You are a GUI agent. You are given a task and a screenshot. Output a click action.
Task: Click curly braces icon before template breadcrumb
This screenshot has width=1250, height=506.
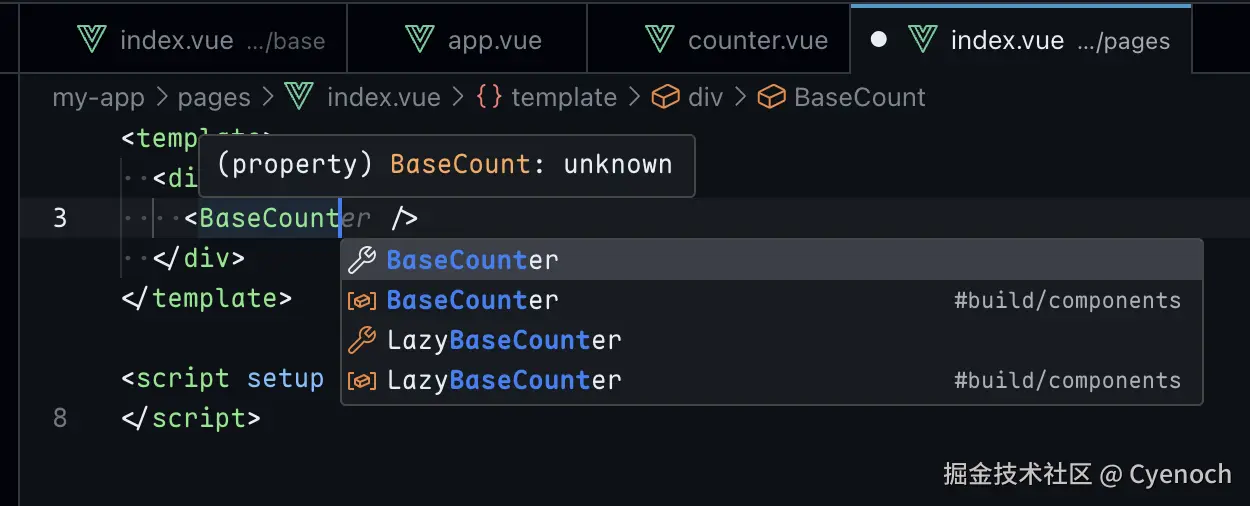point(489,97)
